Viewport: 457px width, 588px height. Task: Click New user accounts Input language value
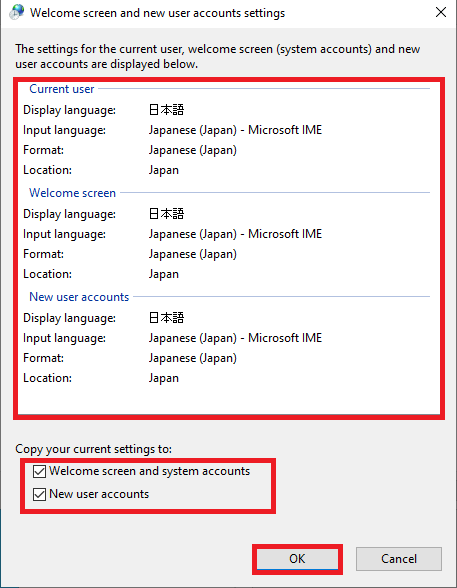point(235,338)
